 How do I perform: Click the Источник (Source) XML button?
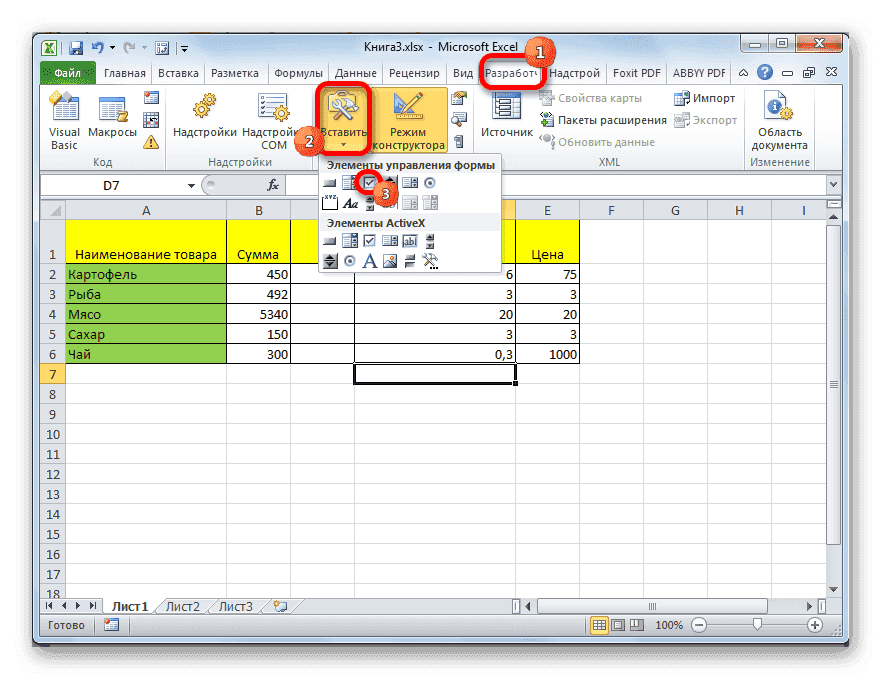[506, 117]
